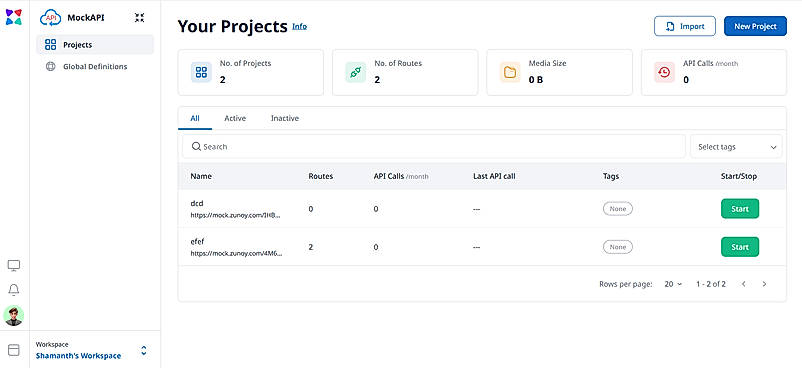This screenshot has height=368, width=802.
Task: Click the 1 - 2 of 2 pagination text
Action: point(711,284)
